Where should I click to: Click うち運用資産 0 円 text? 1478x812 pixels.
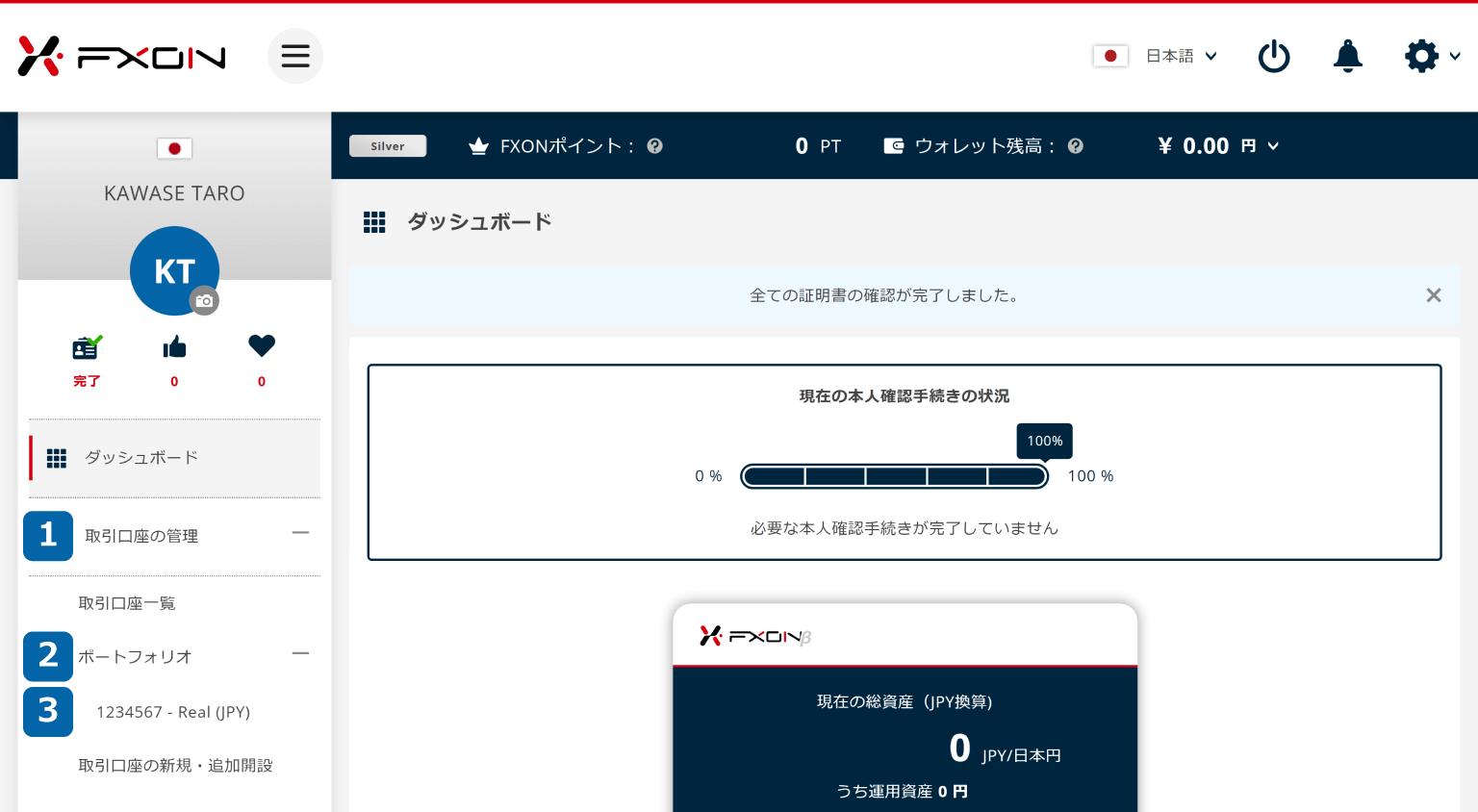pyautogui.click(x=902, y=791)
